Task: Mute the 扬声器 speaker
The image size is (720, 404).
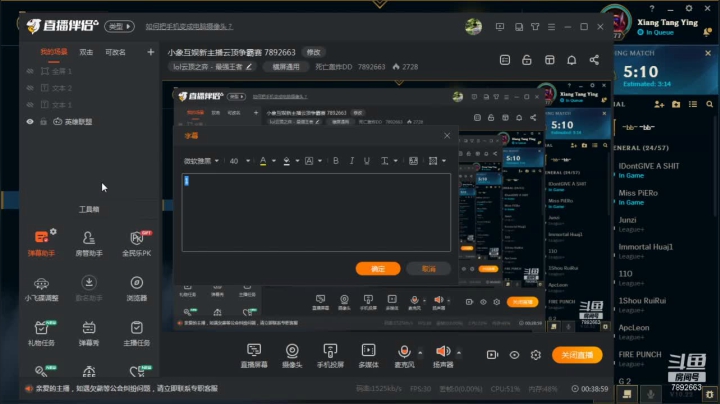Action: coord(443,351)
